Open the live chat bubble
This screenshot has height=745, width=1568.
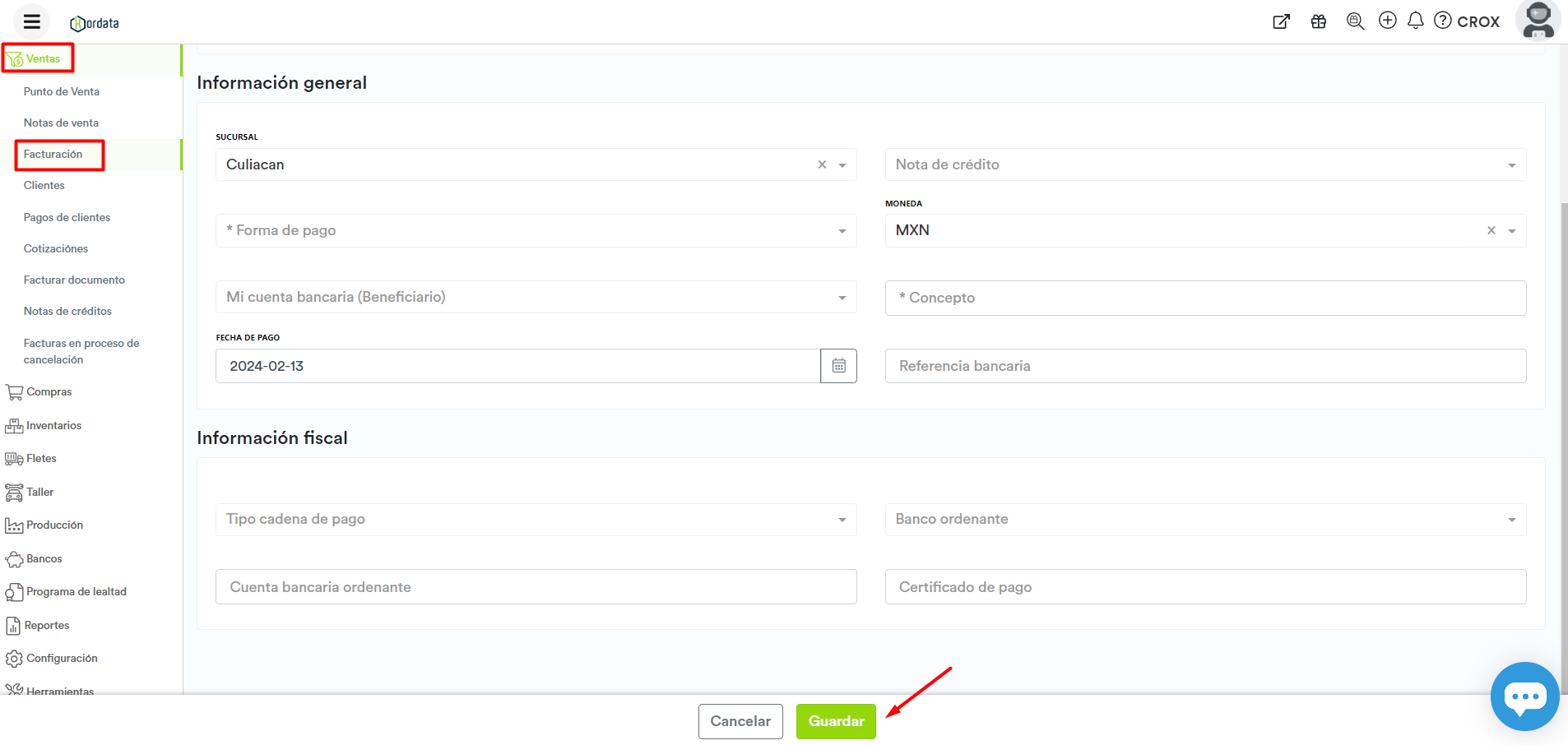click(x=1524, y=696)
